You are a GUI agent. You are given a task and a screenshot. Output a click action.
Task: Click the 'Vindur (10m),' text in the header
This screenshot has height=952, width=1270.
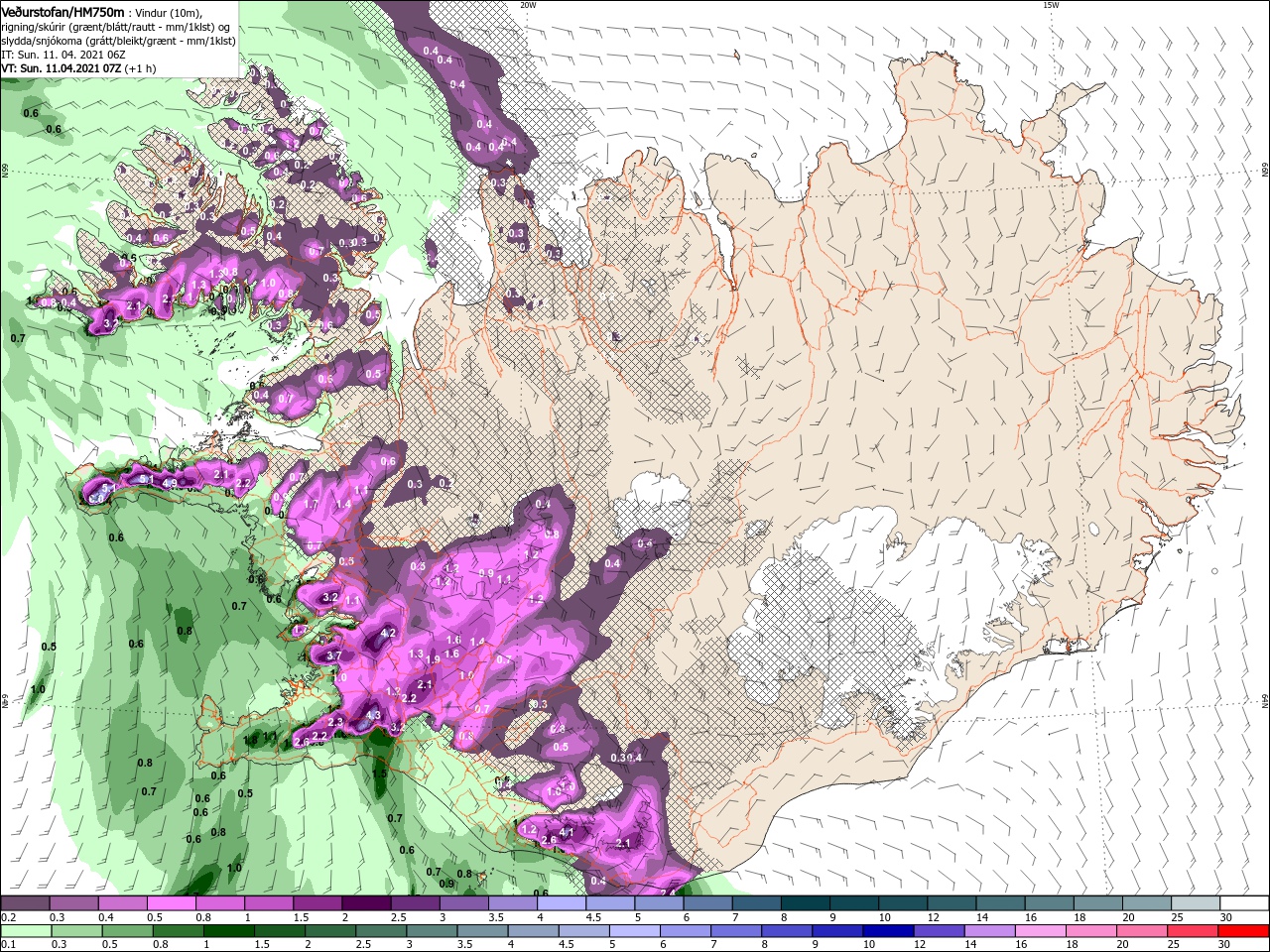167,12
